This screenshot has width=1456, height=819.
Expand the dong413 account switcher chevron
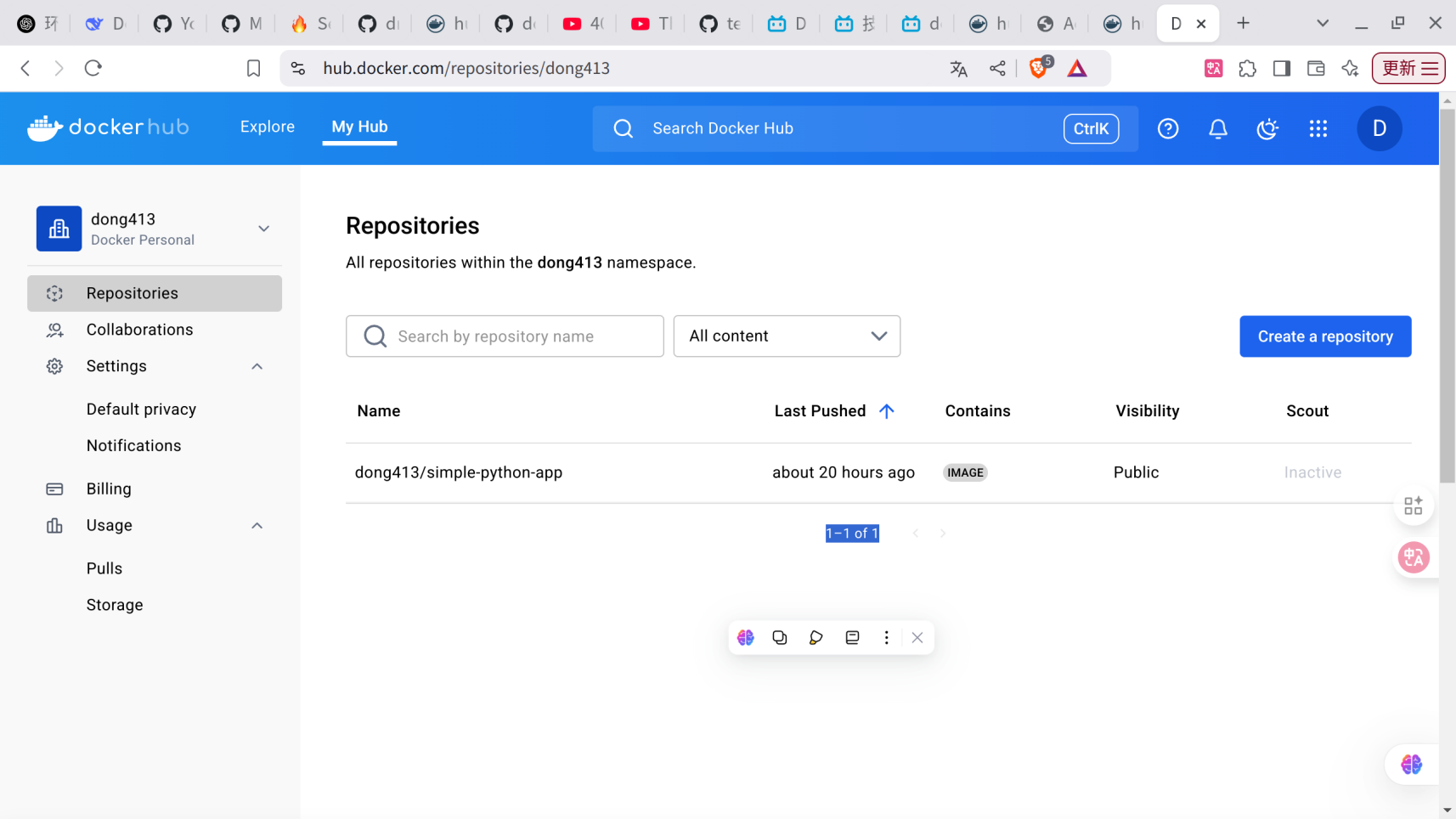pos(264,229)
